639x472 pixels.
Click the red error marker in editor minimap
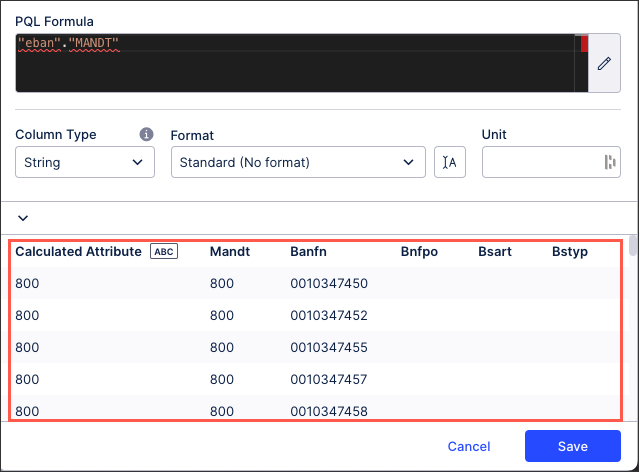584,44
